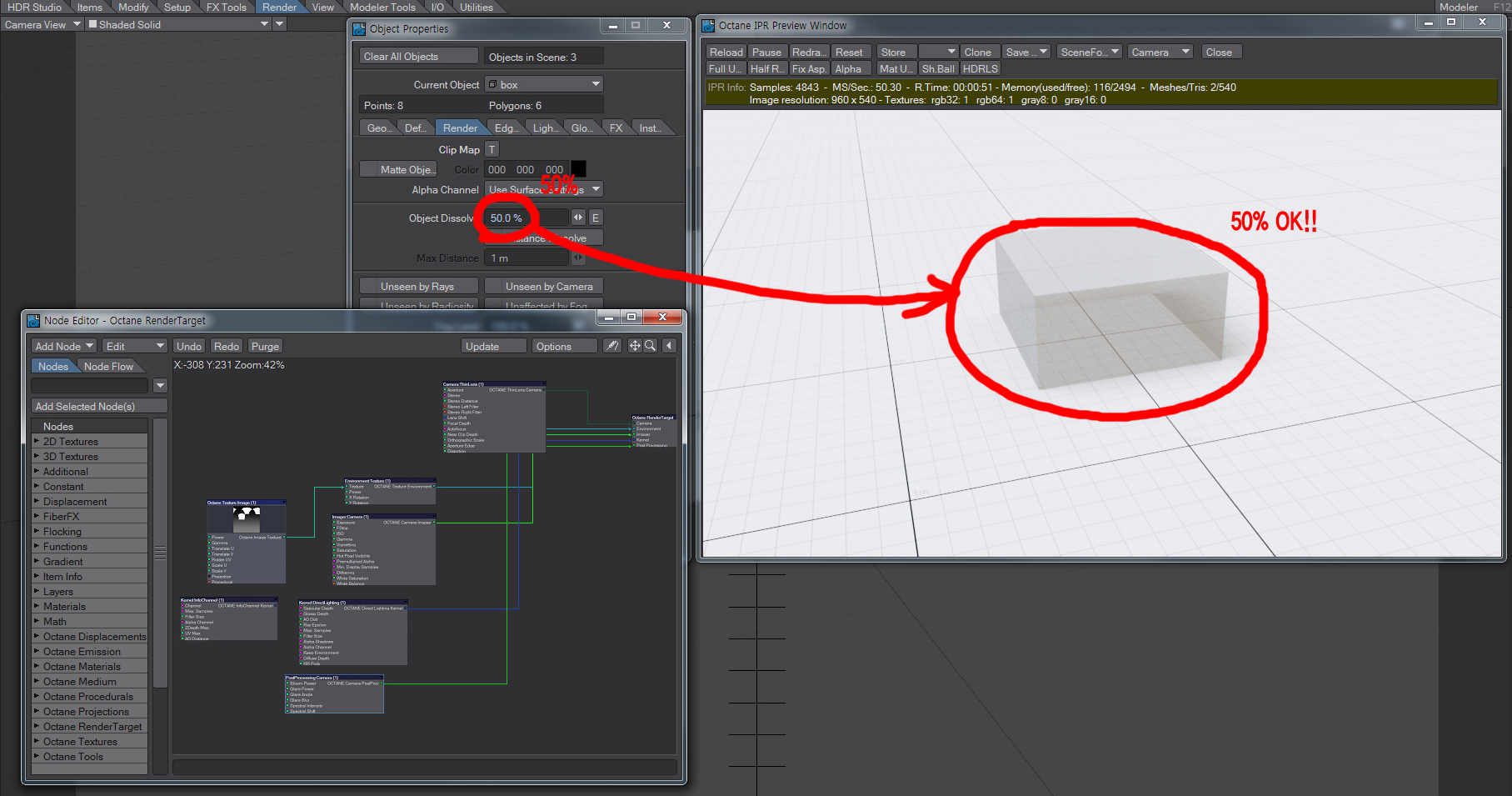Click Reload in the IPR window

[726, 52]
